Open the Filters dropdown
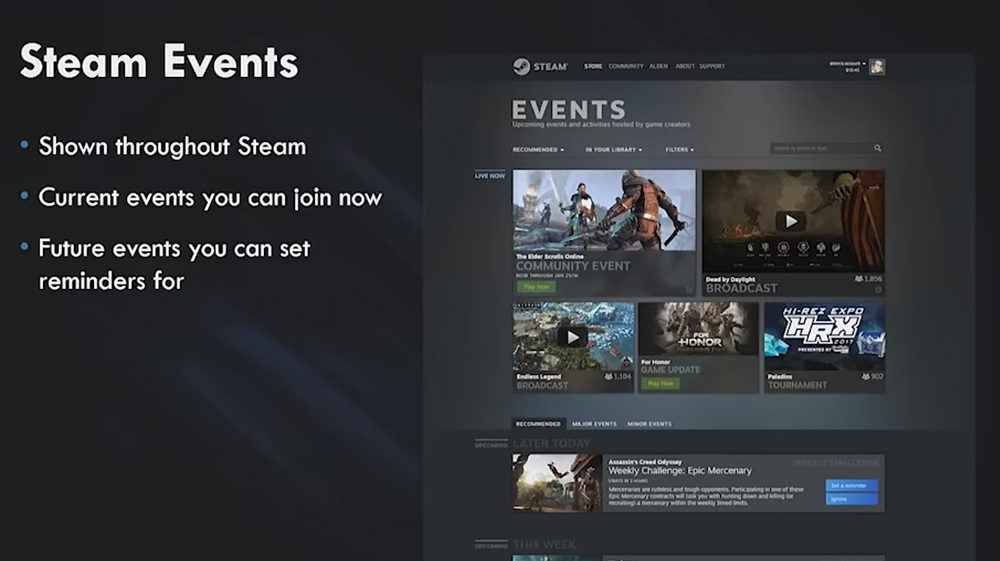The width and height of the screenshot is (1000, 561). click(679, 150)
